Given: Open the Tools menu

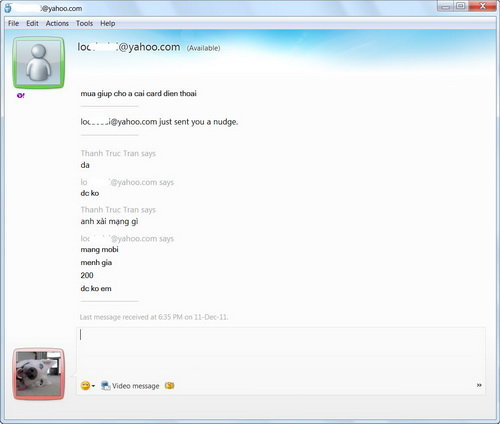Looking at the screenshot, I should click(x=84, y=23).
